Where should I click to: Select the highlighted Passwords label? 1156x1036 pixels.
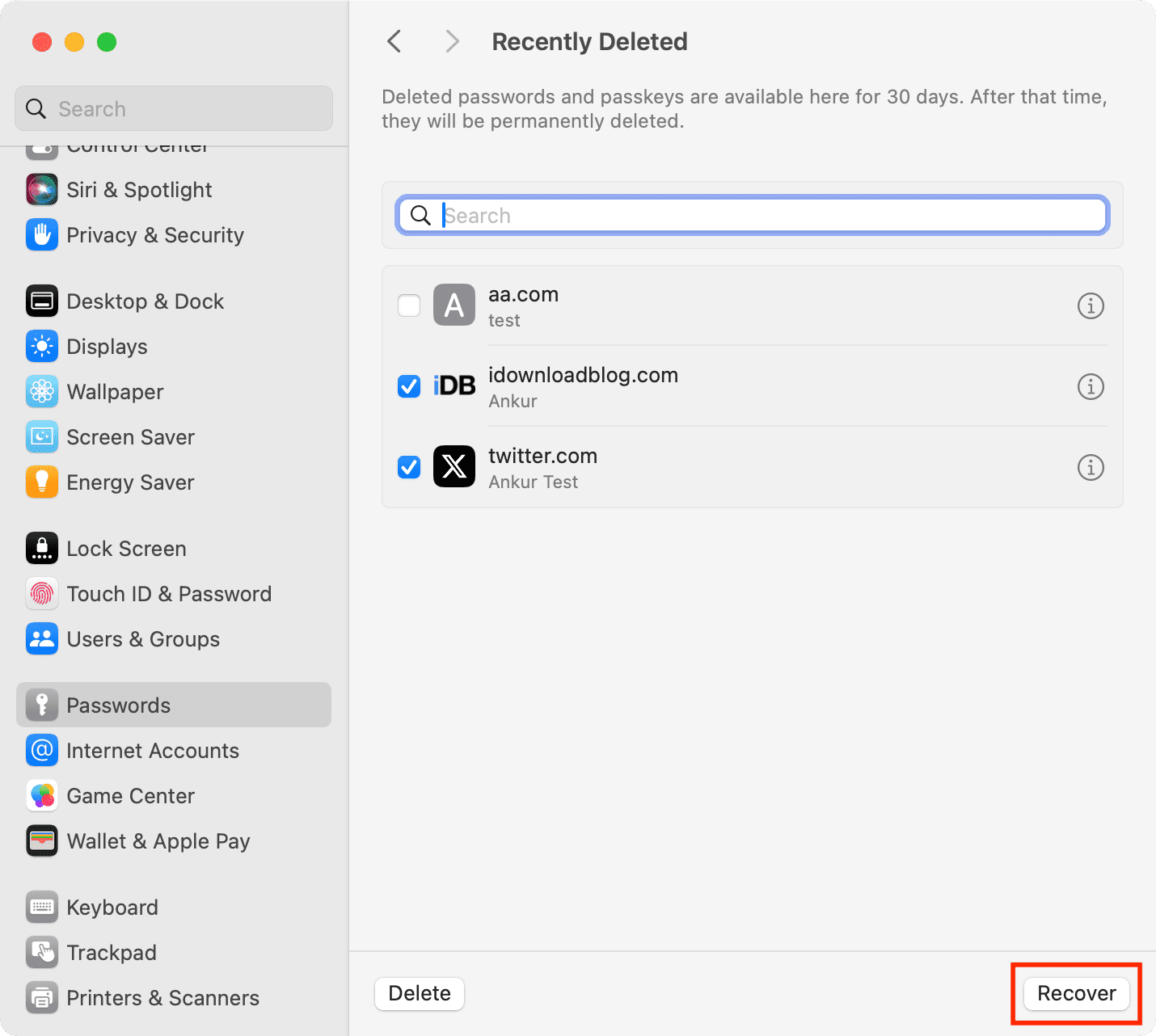[119, 705]
